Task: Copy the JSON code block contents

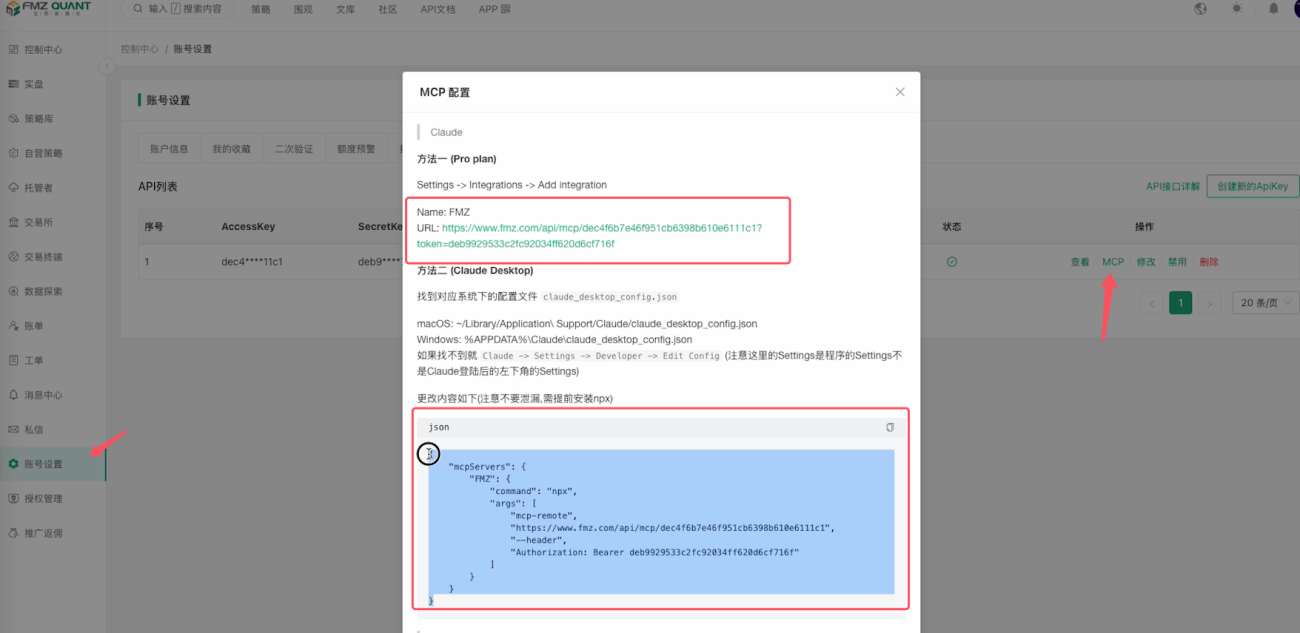Action: tap(890, 427)
